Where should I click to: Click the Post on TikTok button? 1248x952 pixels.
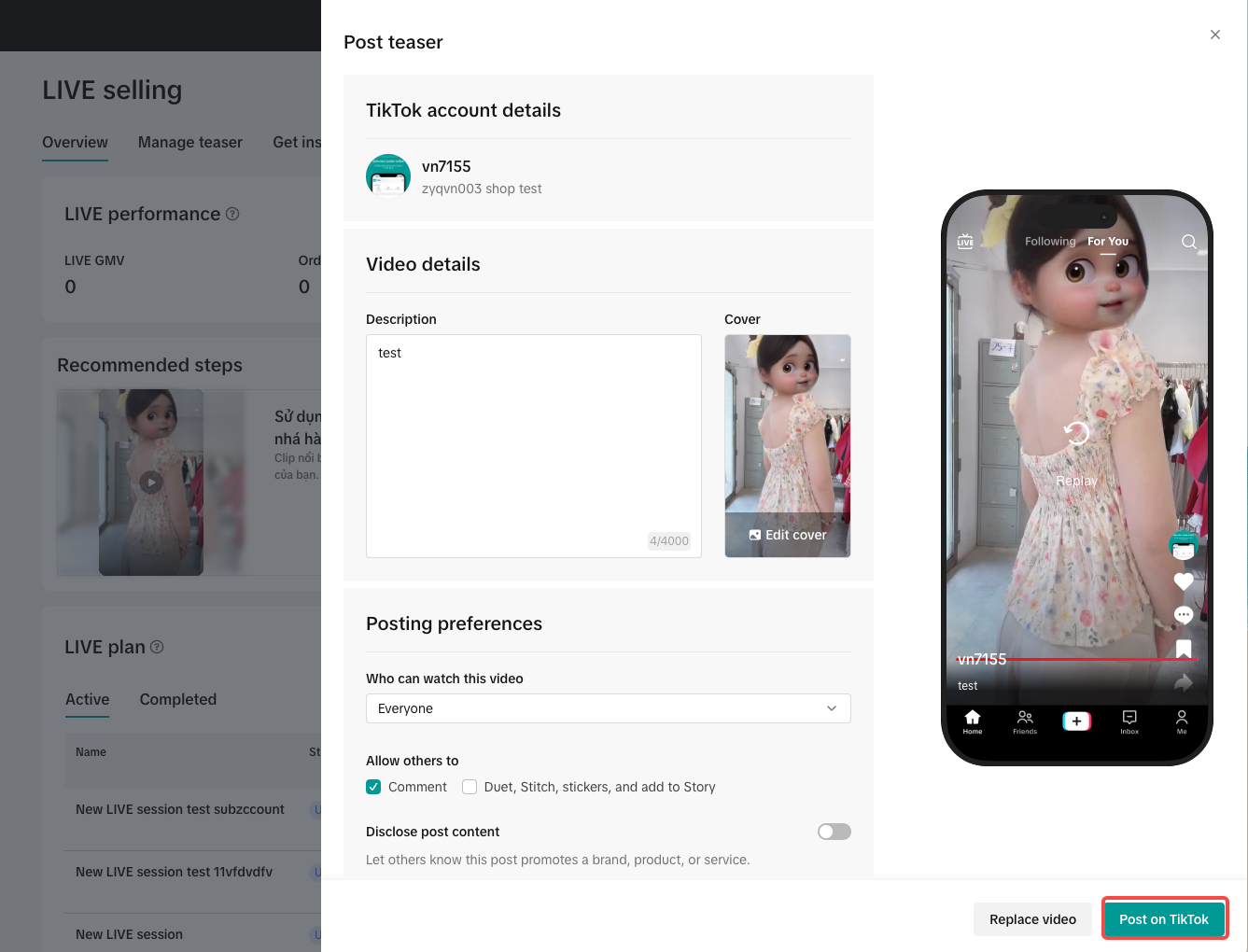[1164, 919]
